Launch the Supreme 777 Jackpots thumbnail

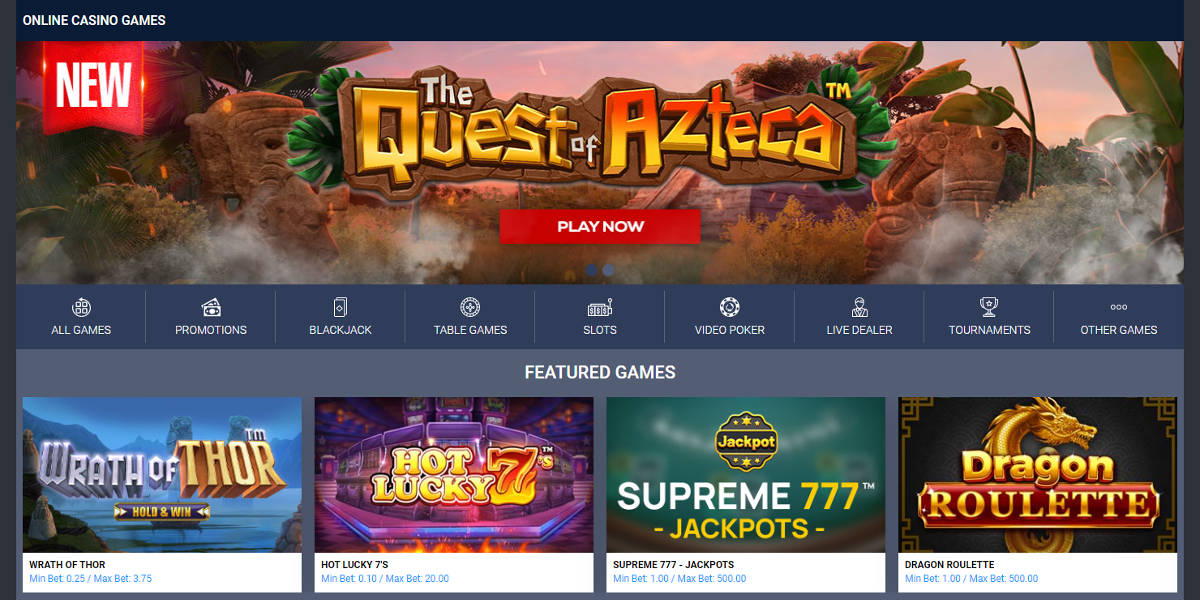point(746,475)
